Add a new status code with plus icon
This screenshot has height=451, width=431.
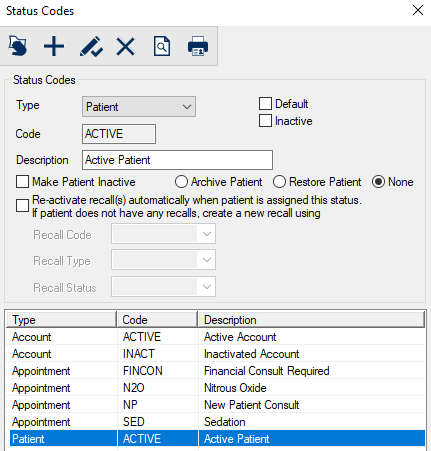click(54, 46)
